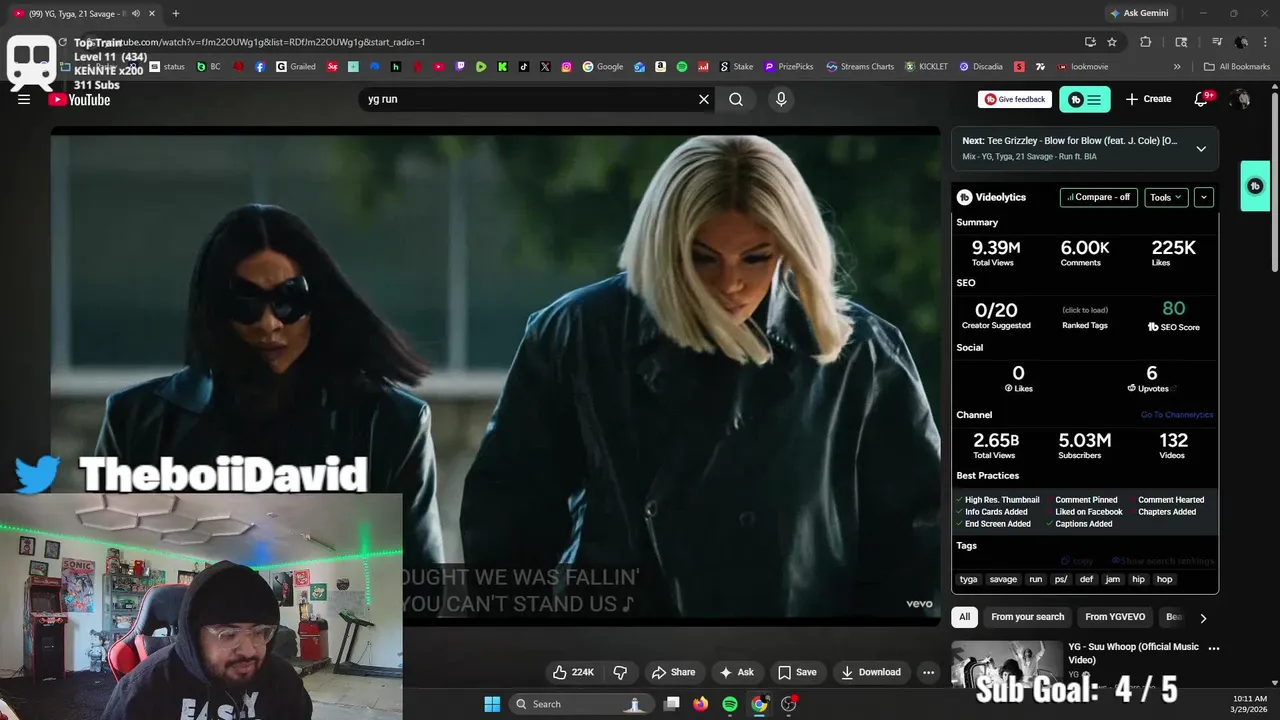Open the lookmovie bookmark
The height and width of the screenshot is (720, 1280).
[1082, 67]
